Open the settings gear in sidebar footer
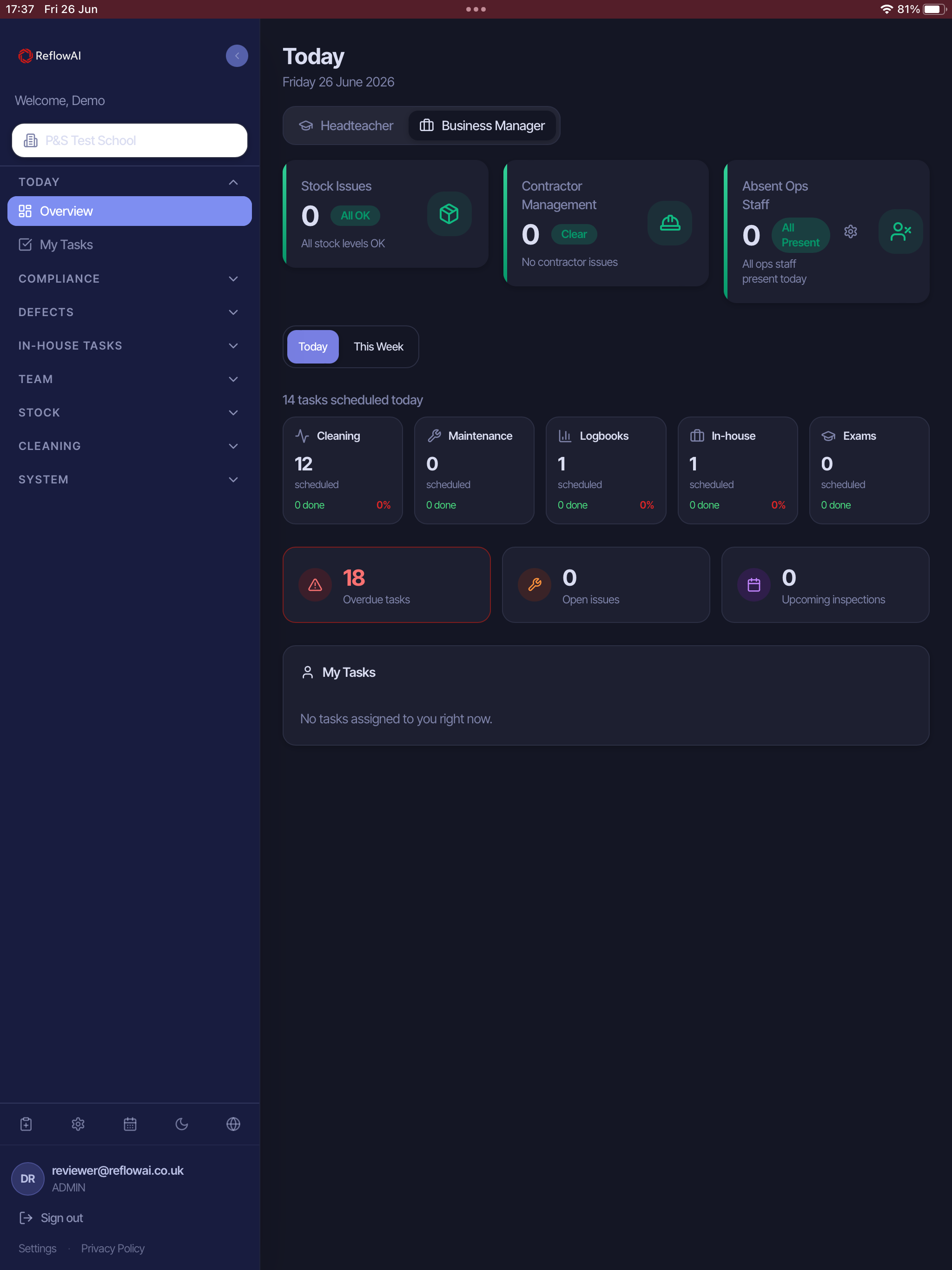 click(78, 1124)
